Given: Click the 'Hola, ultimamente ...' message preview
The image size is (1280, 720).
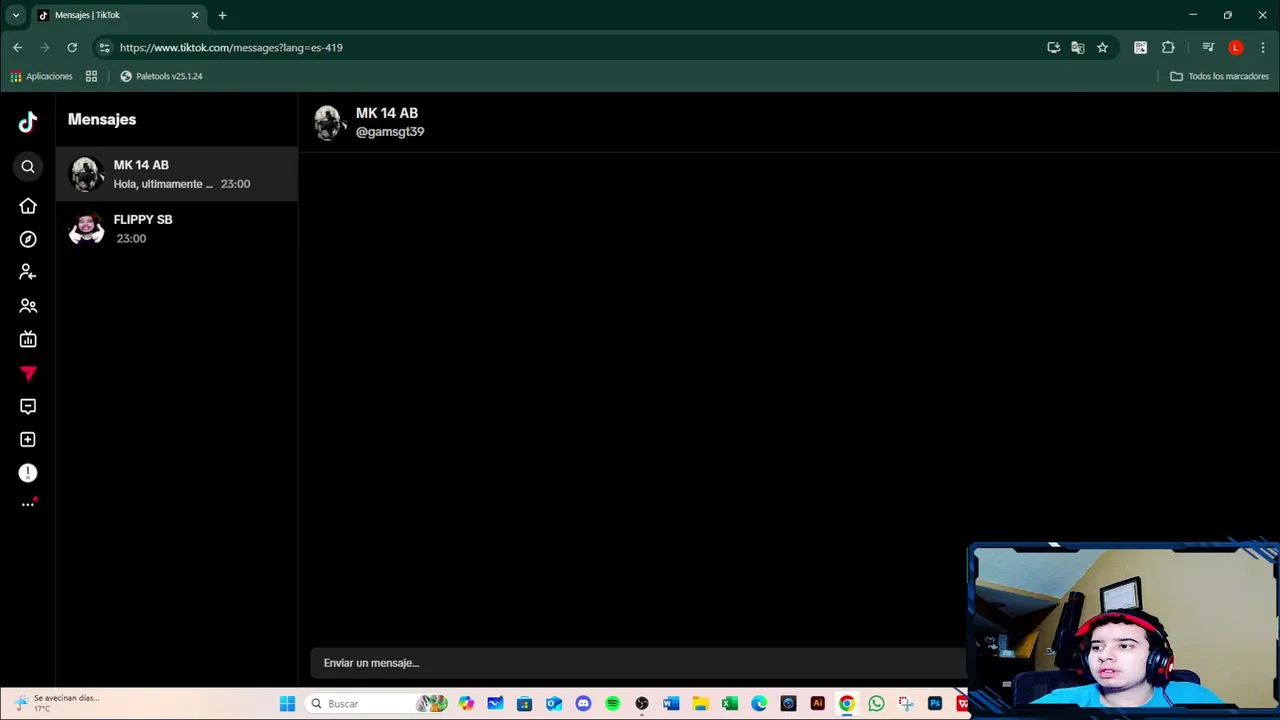Looking at the screenshot, I should 163,184.
